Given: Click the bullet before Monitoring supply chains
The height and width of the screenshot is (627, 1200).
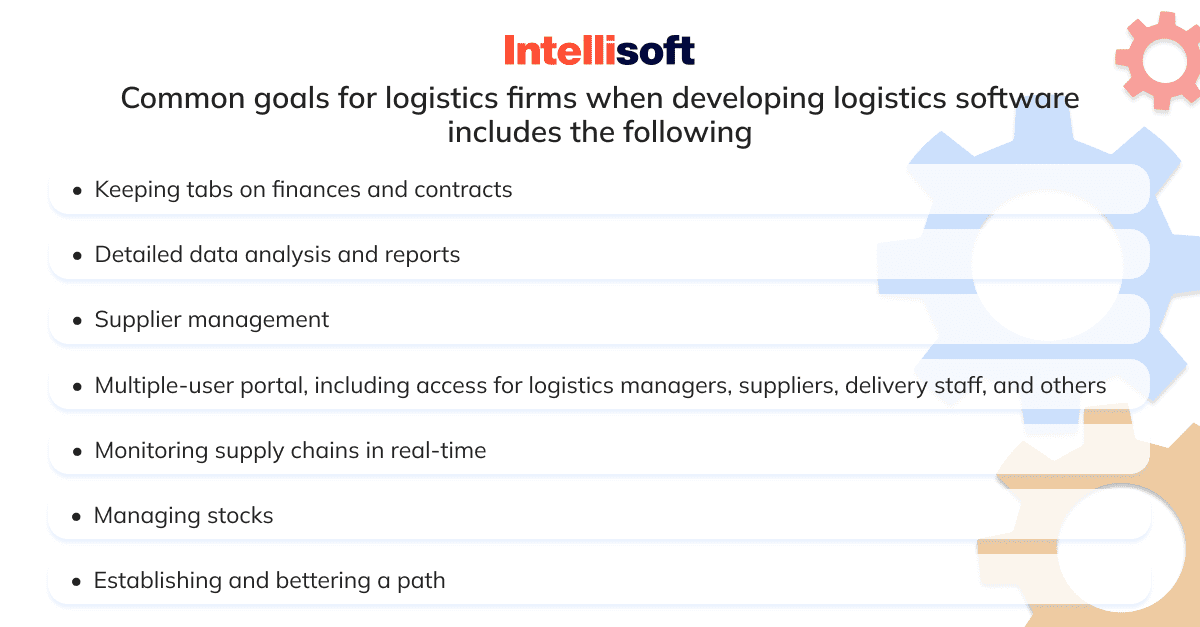Looking at the screenshot, I should click(78, 452).
